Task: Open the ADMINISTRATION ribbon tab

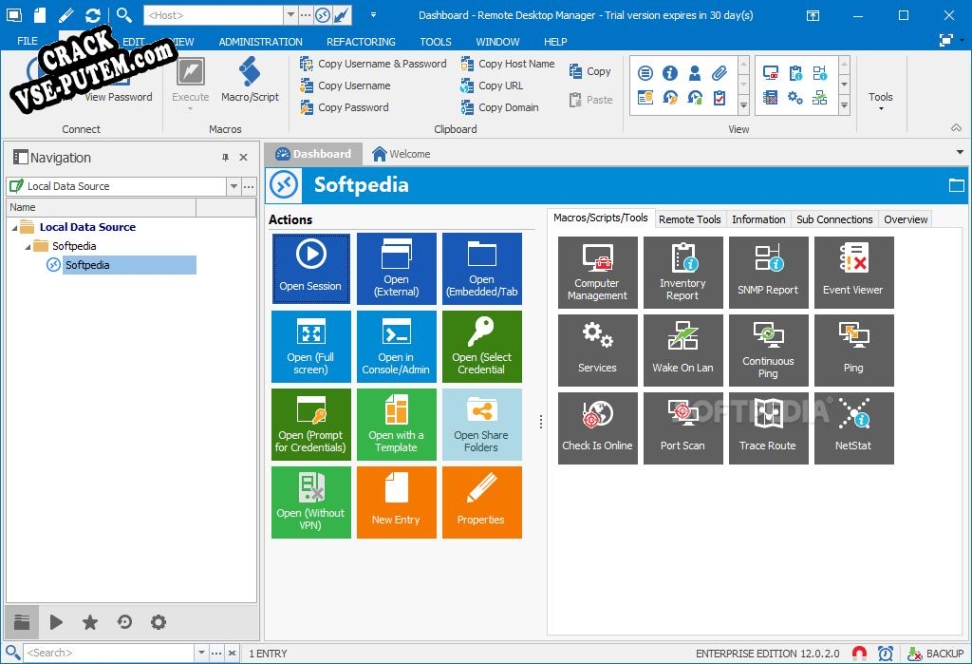Action: point(260,42)
